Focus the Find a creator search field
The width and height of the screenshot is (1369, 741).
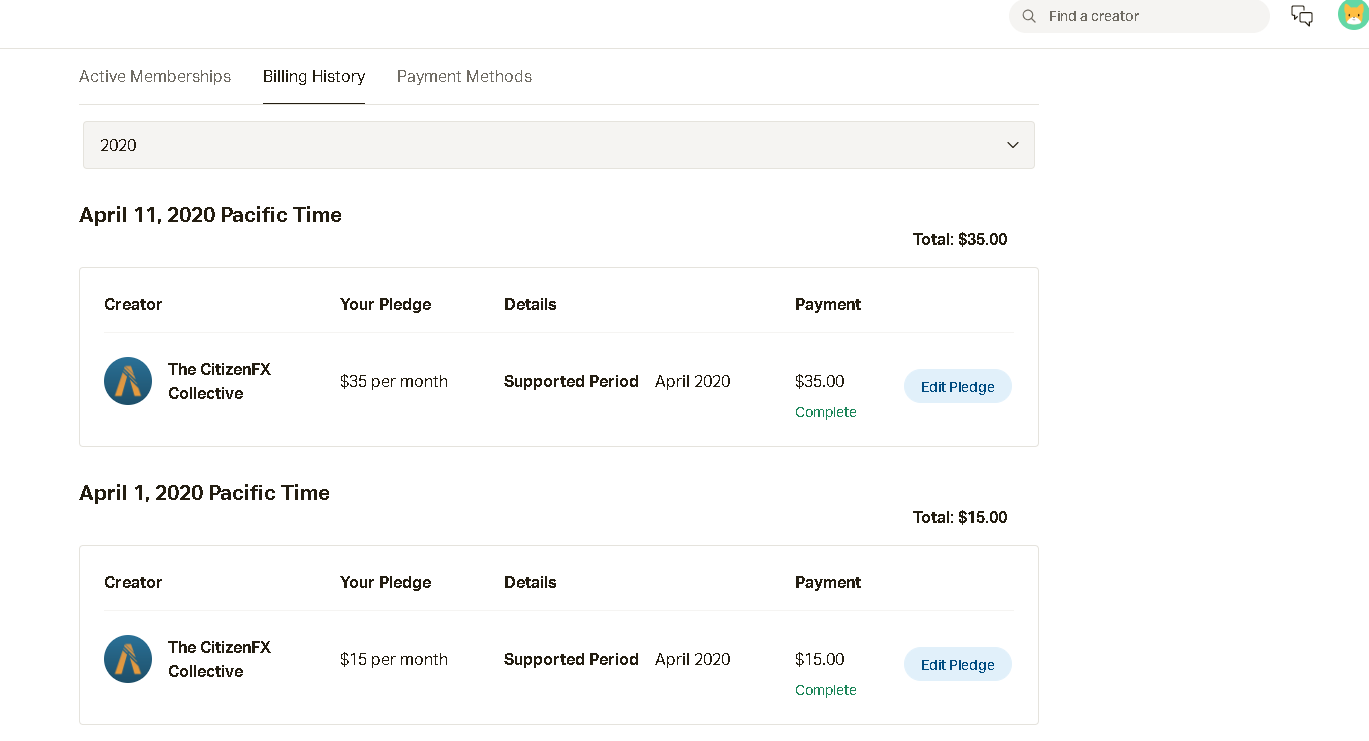tap(1150, 16)
